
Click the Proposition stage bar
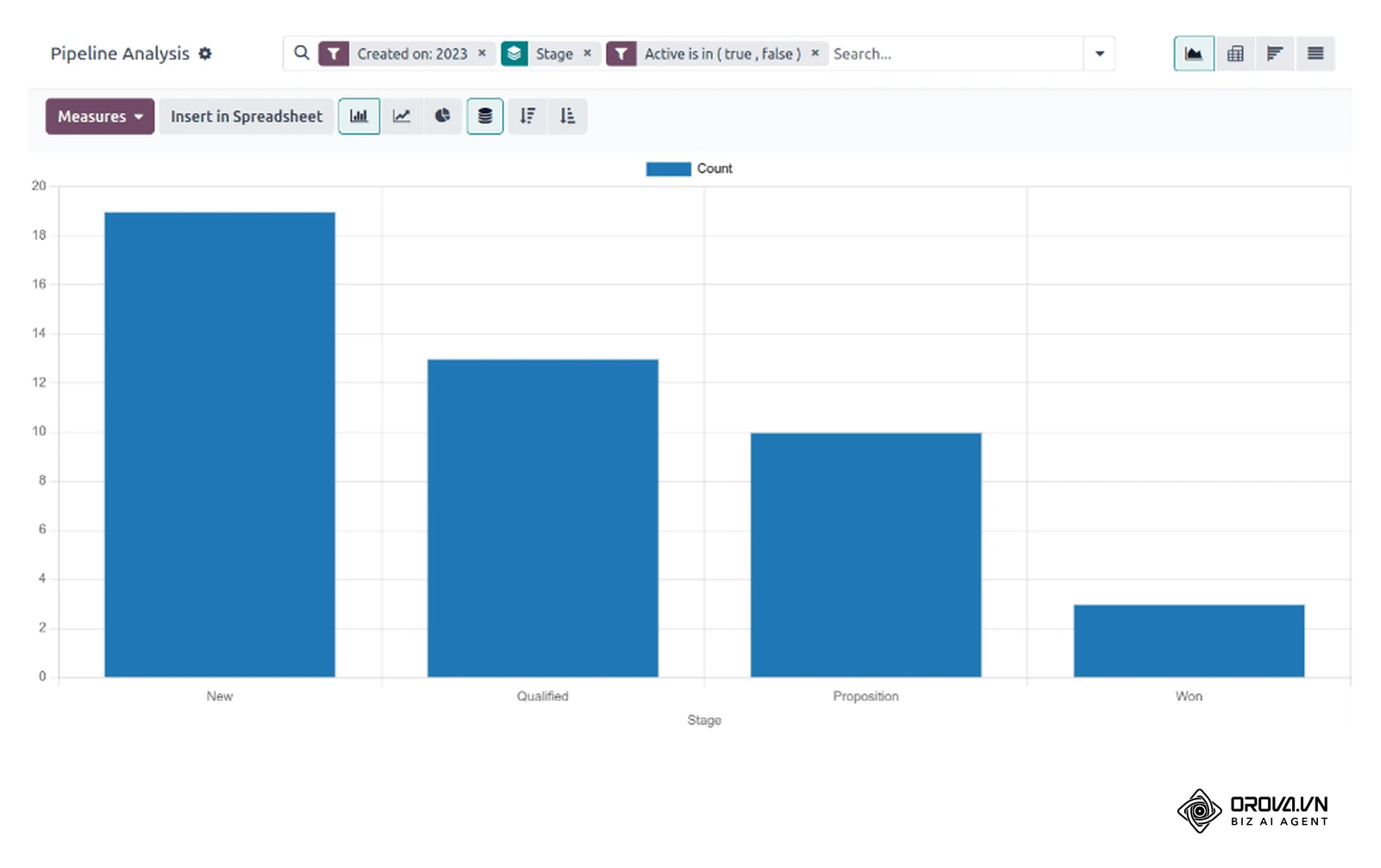click(866, 555)
